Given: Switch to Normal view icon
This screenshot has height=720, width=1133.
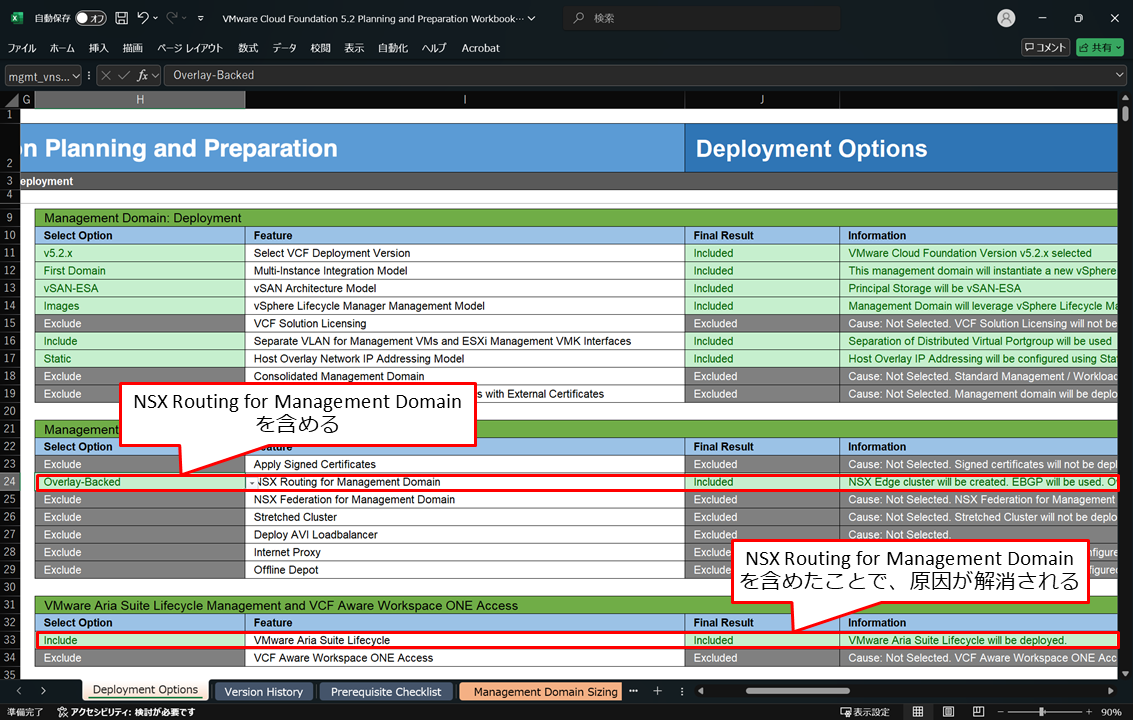Looking at the screenshot, I should (918, 712).
